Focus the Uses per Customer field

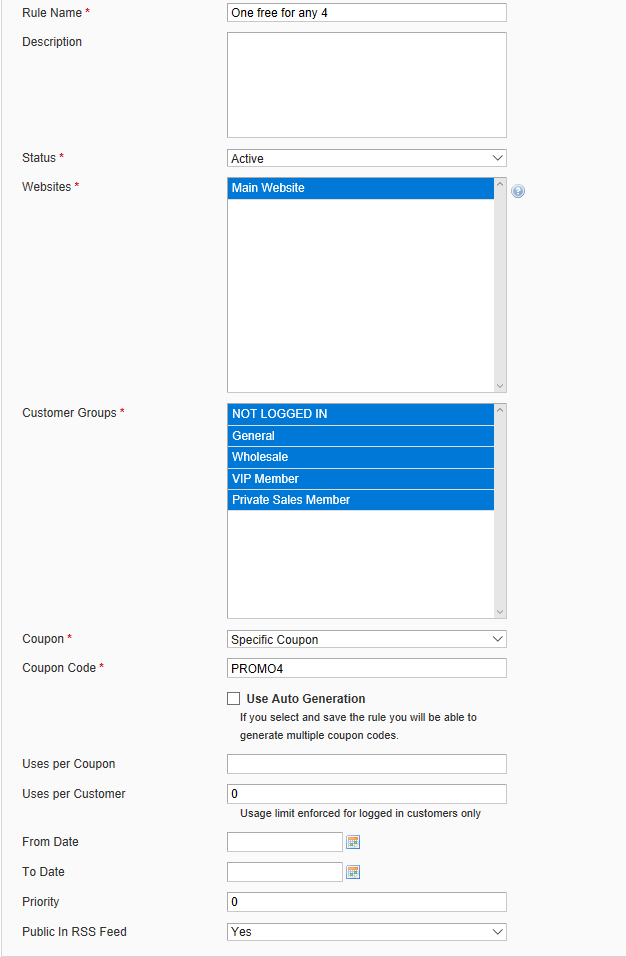366,794
